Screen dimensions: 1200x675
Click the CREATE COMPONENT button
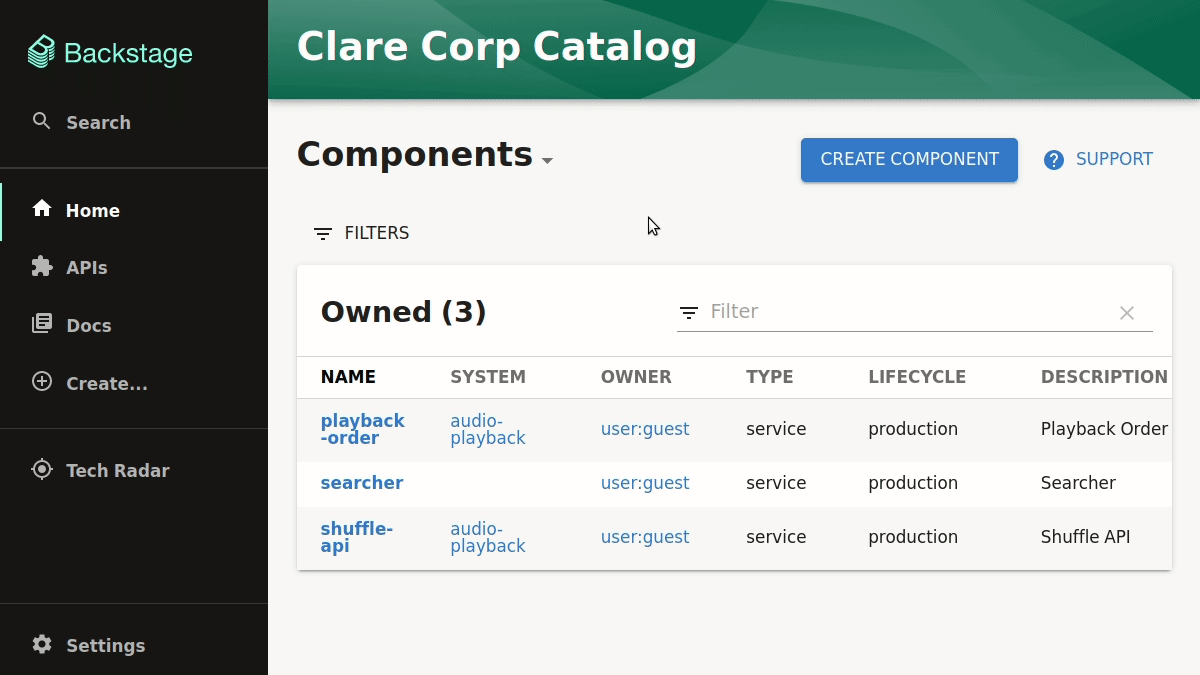click(909, 160)
